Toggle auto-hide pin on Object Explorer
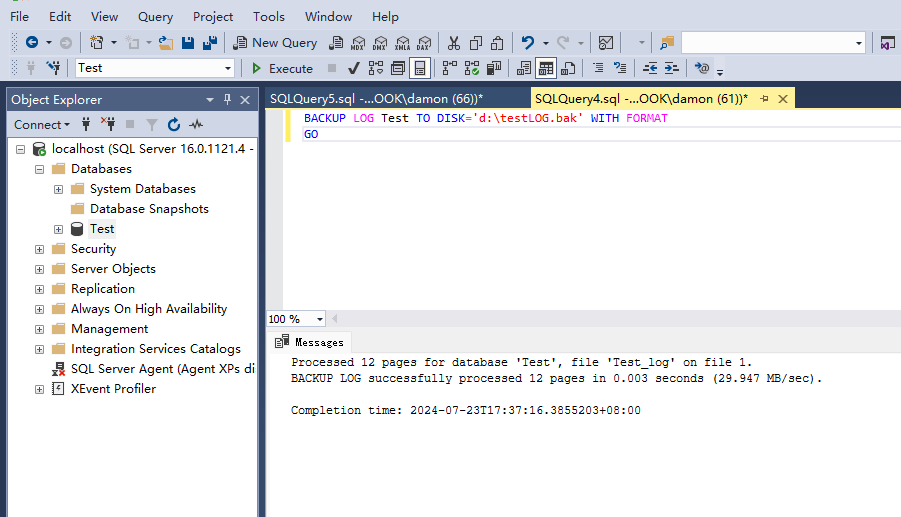 tap(228, 99)
